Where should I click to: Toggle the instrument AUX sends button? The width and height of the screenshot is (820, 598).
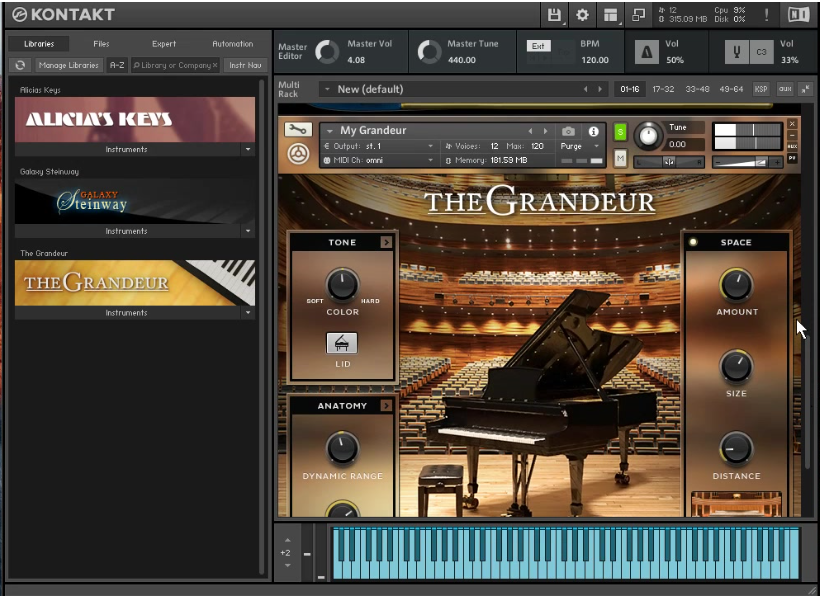point(792,146)
